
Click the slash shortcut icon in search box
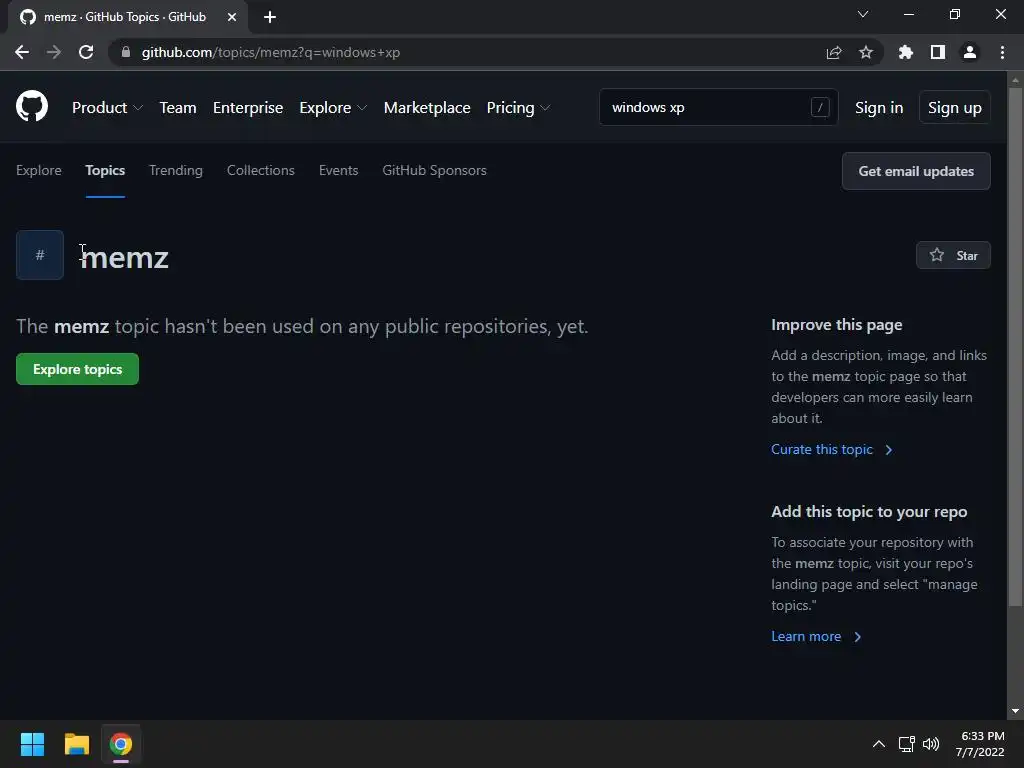[820, 107]
